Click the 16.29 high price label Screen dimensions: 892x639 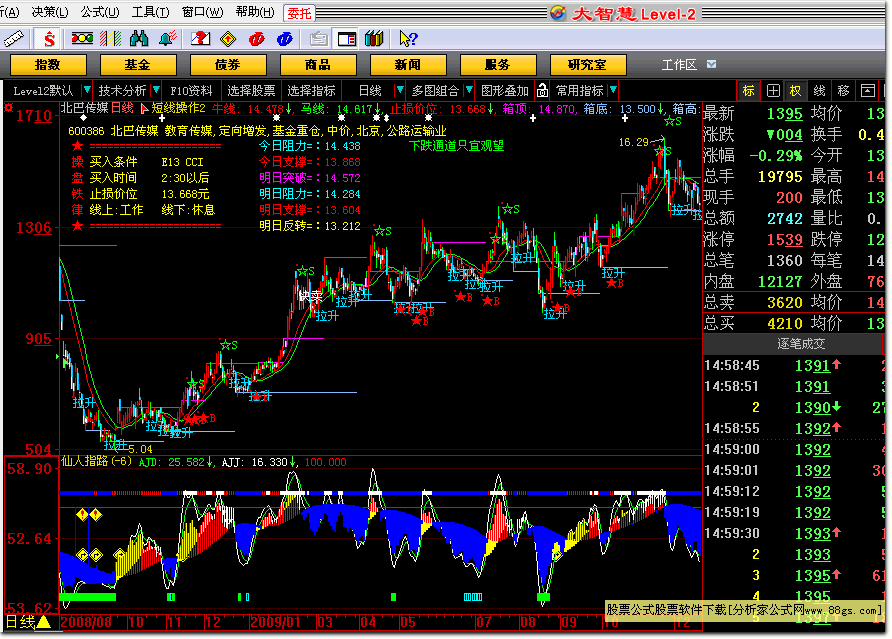(634, 142)
